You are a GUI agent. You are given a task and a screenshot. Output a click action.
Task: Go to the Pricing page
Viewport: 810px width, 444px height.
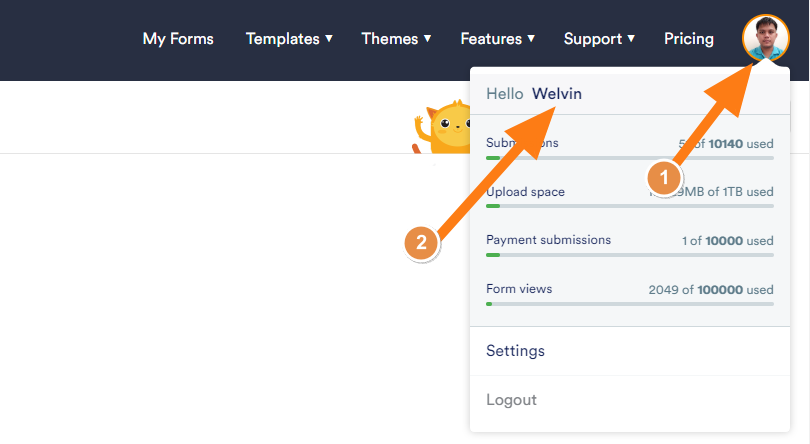tap(689, 39)
